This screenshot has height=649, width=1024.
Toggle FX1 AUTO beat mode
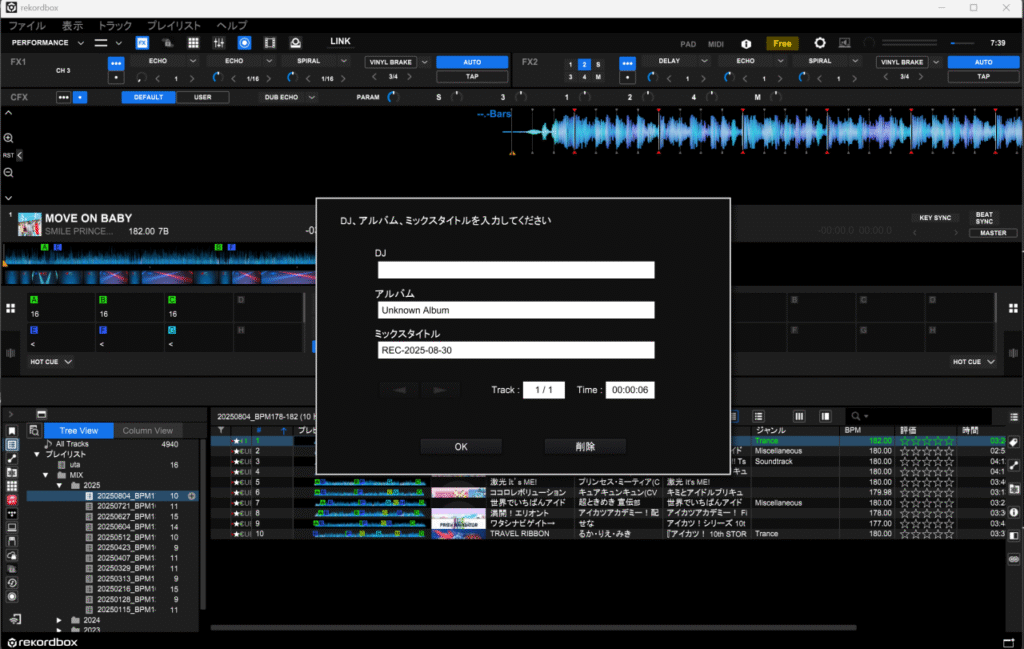tap(472, 62)
